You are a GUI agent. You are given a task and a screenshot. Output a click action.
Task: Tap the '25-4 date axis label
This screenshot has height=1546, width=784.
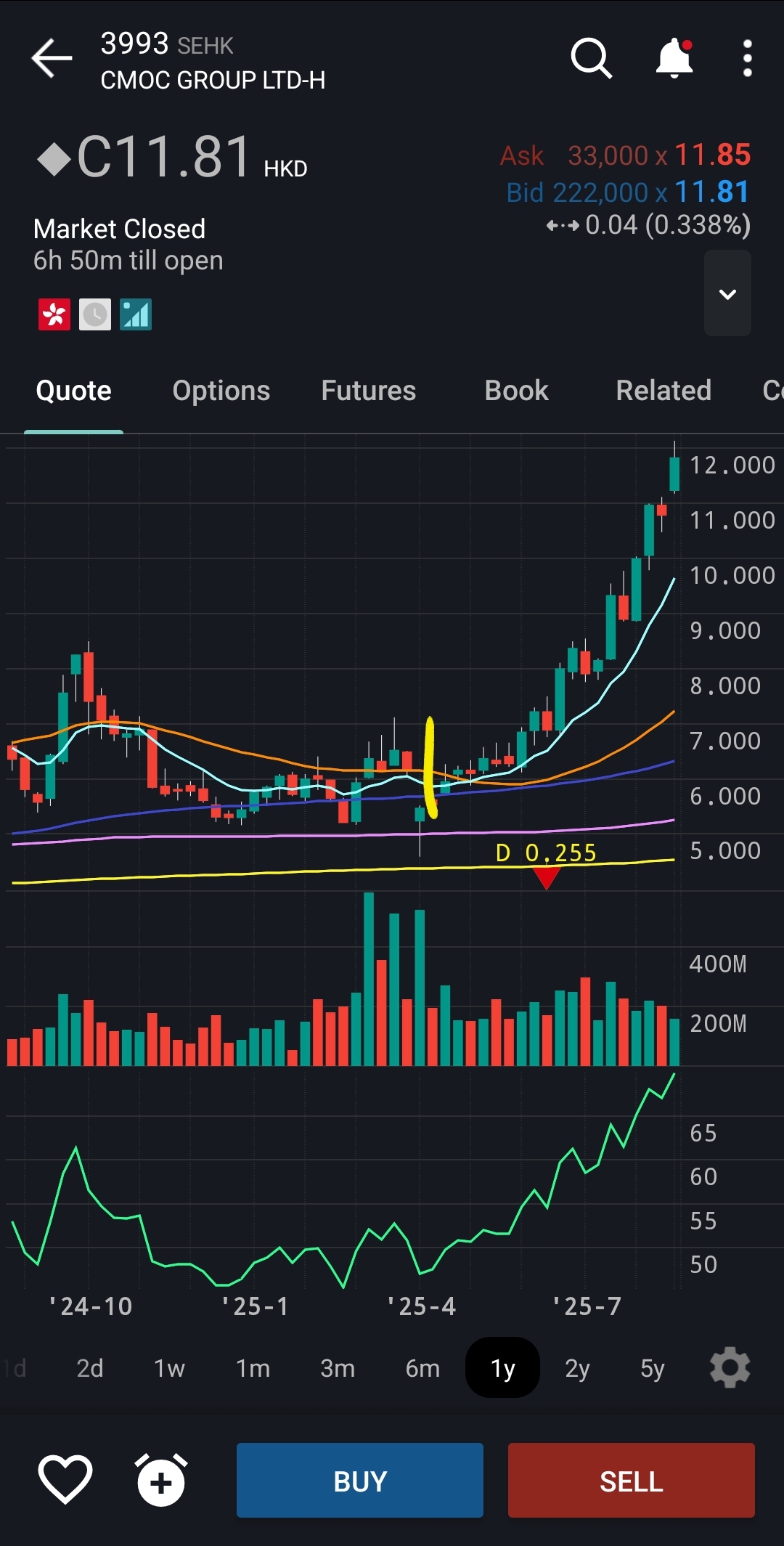click(421, 1306)
